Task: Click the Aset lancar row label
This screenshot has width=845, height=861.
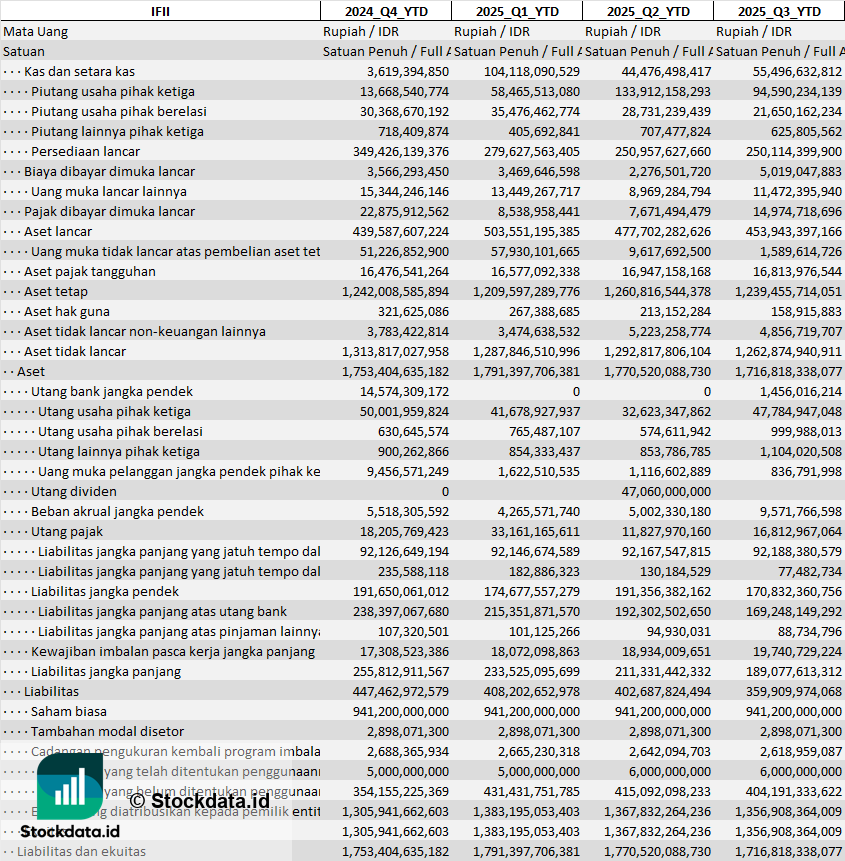Action: (x=58, y=232)
